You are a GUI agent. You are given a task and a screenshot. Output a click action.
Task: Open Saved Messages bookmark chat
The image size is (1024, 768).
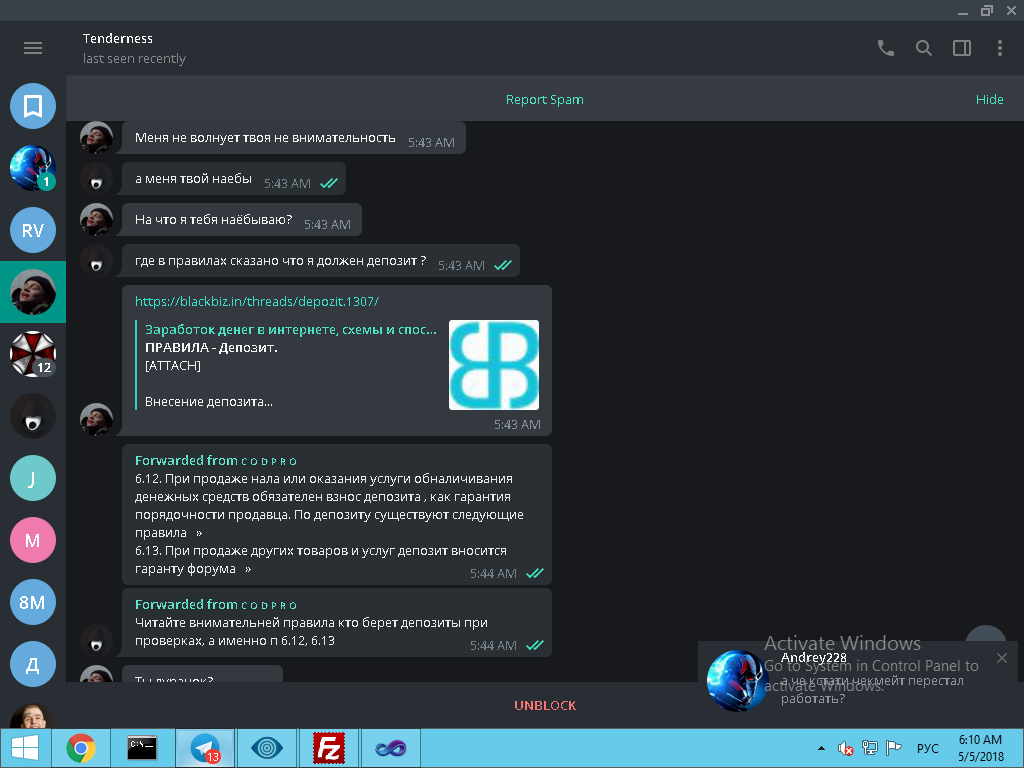tap(33, 106)
